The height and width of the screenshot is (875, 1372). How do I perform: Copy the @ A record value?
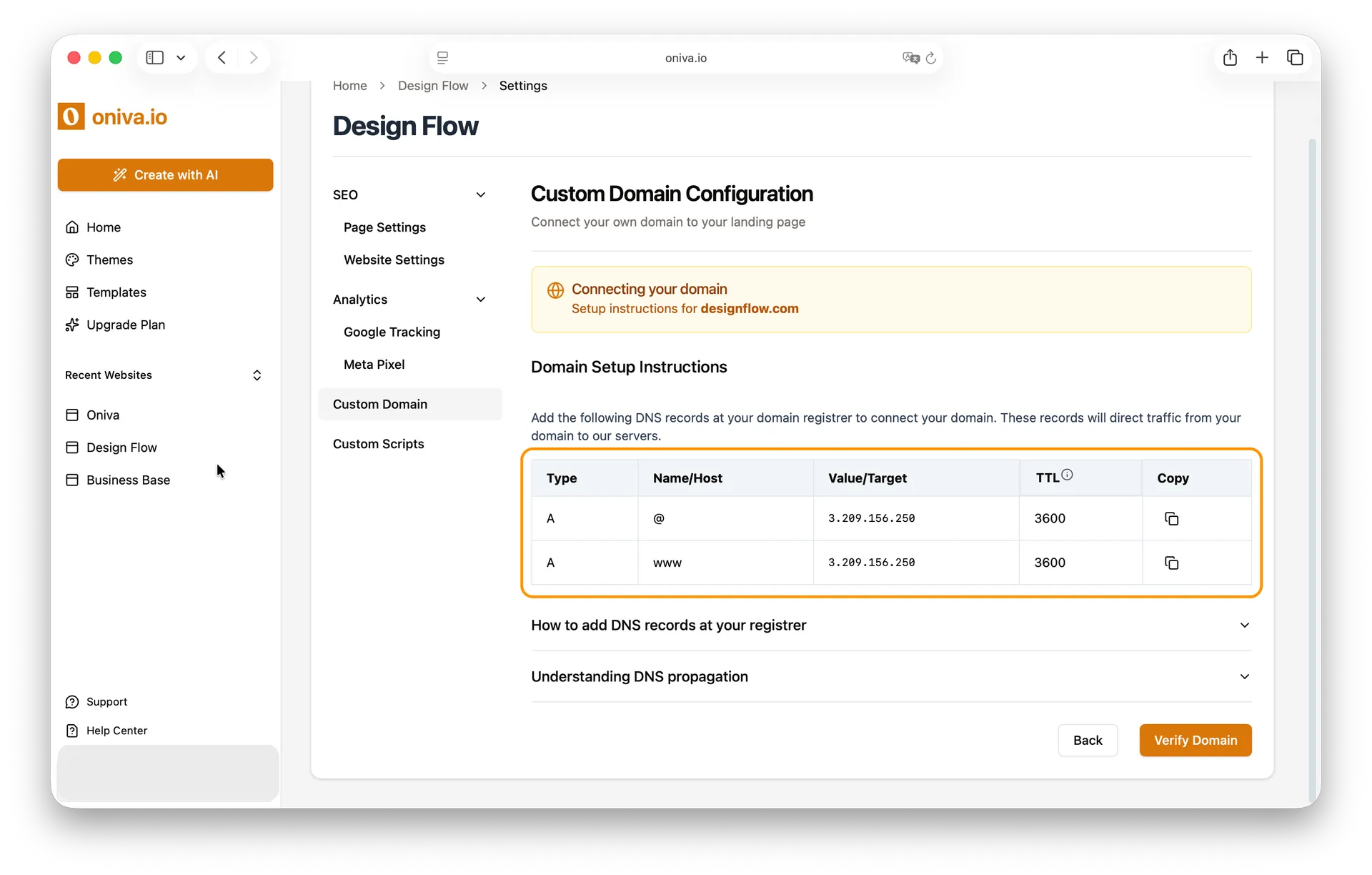pyautogui.click(x=1171, y=518)
